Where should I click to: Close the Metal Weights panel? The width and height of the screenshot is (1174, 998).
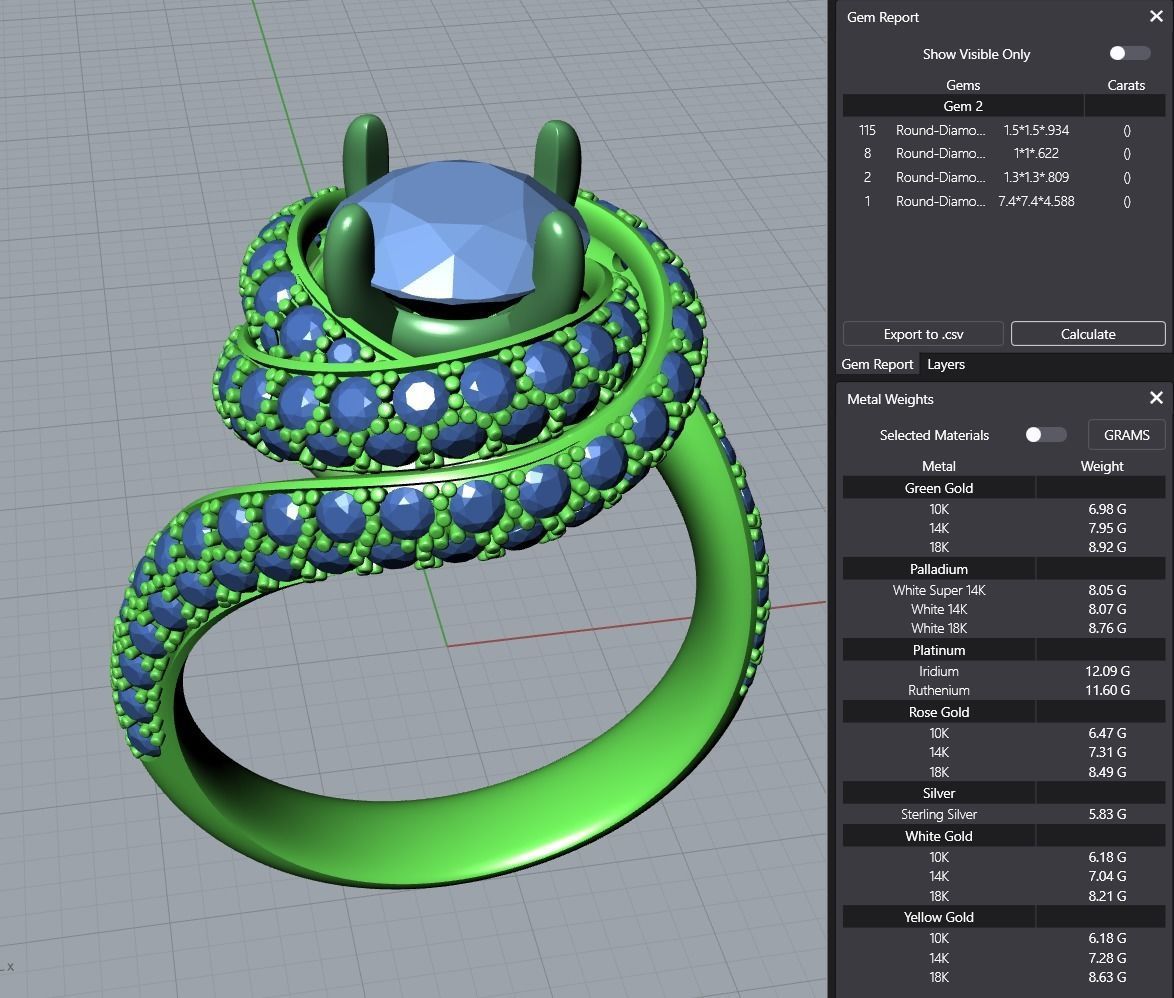[x=1156, y=398]
